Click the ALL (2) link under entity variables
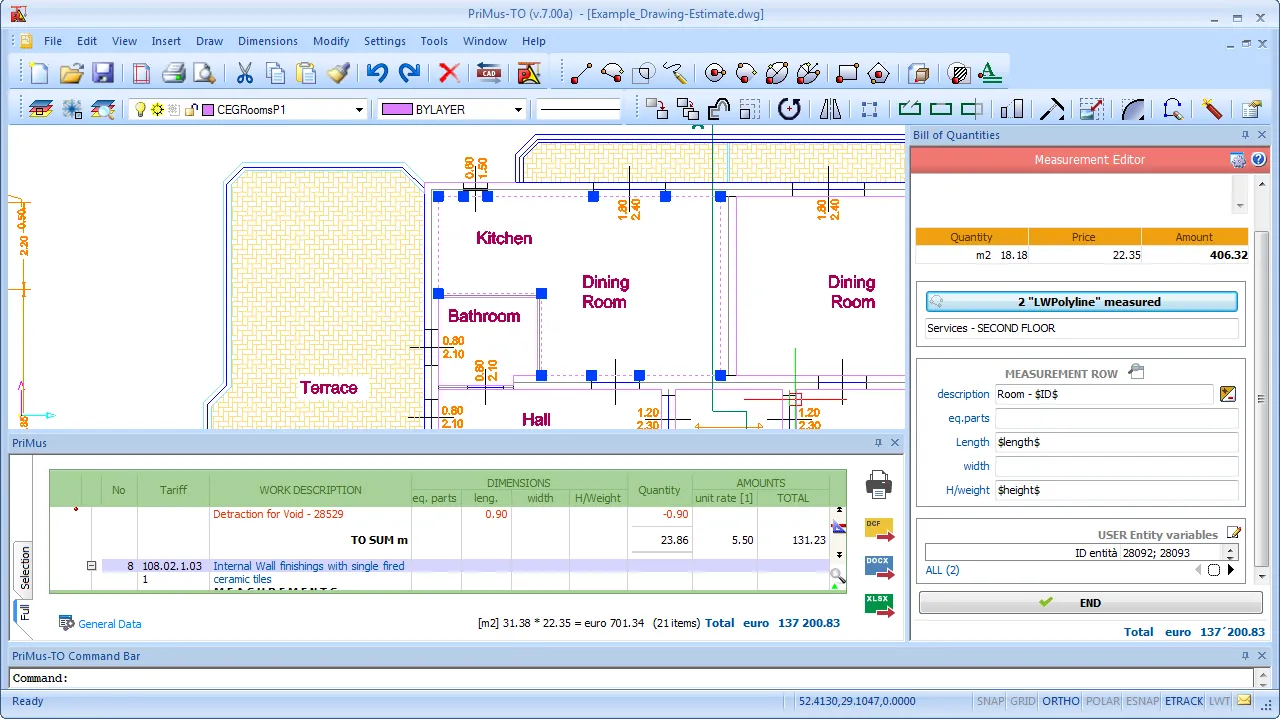1280x719 pixels. coord(941,570)
